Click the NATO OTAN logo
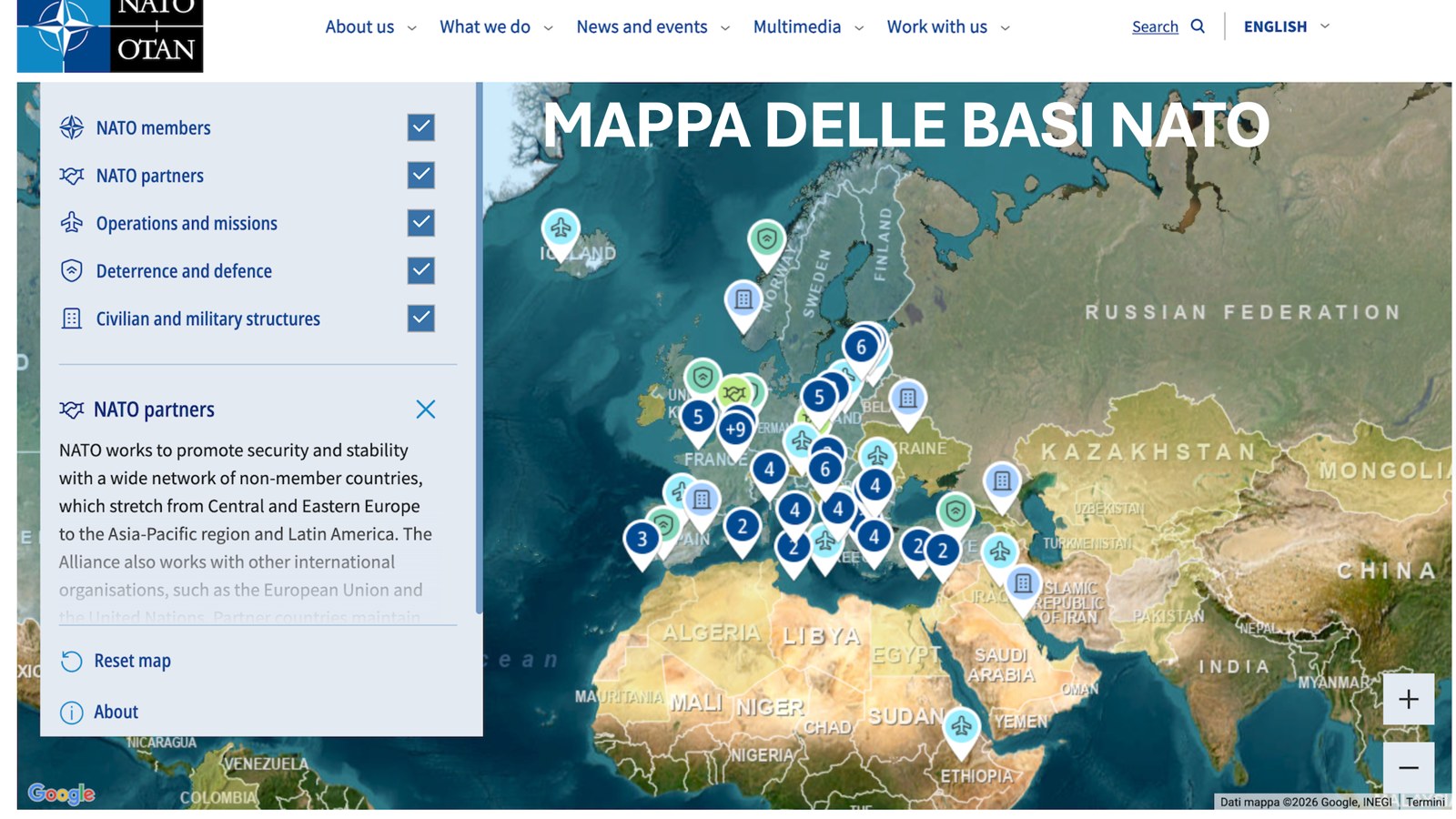The width and height of the screenshot is (1456, 819). pos(110,35)
